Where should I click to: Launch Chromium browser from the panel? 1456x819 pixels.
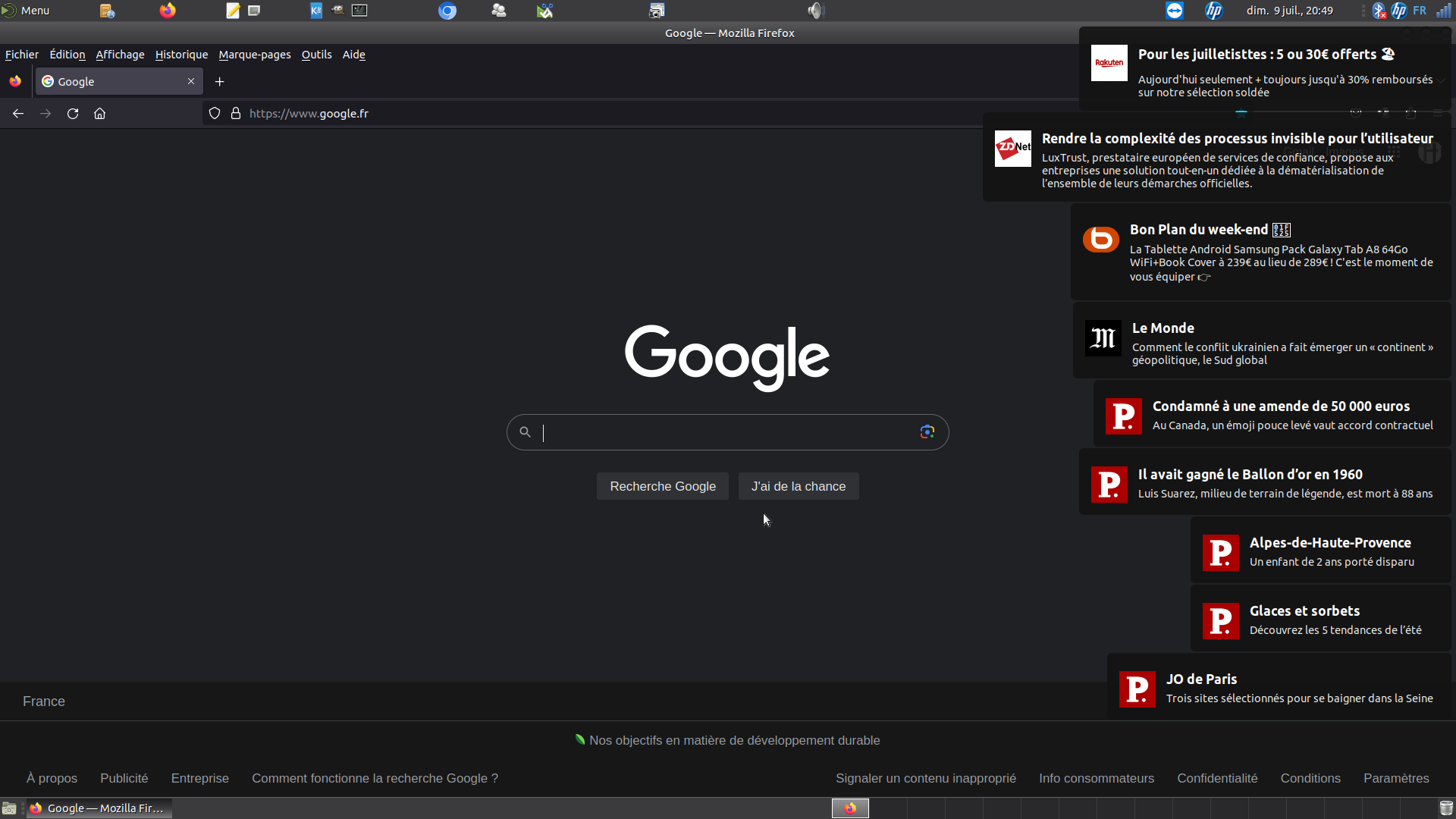pyautogui.click(x=447, y=11)
